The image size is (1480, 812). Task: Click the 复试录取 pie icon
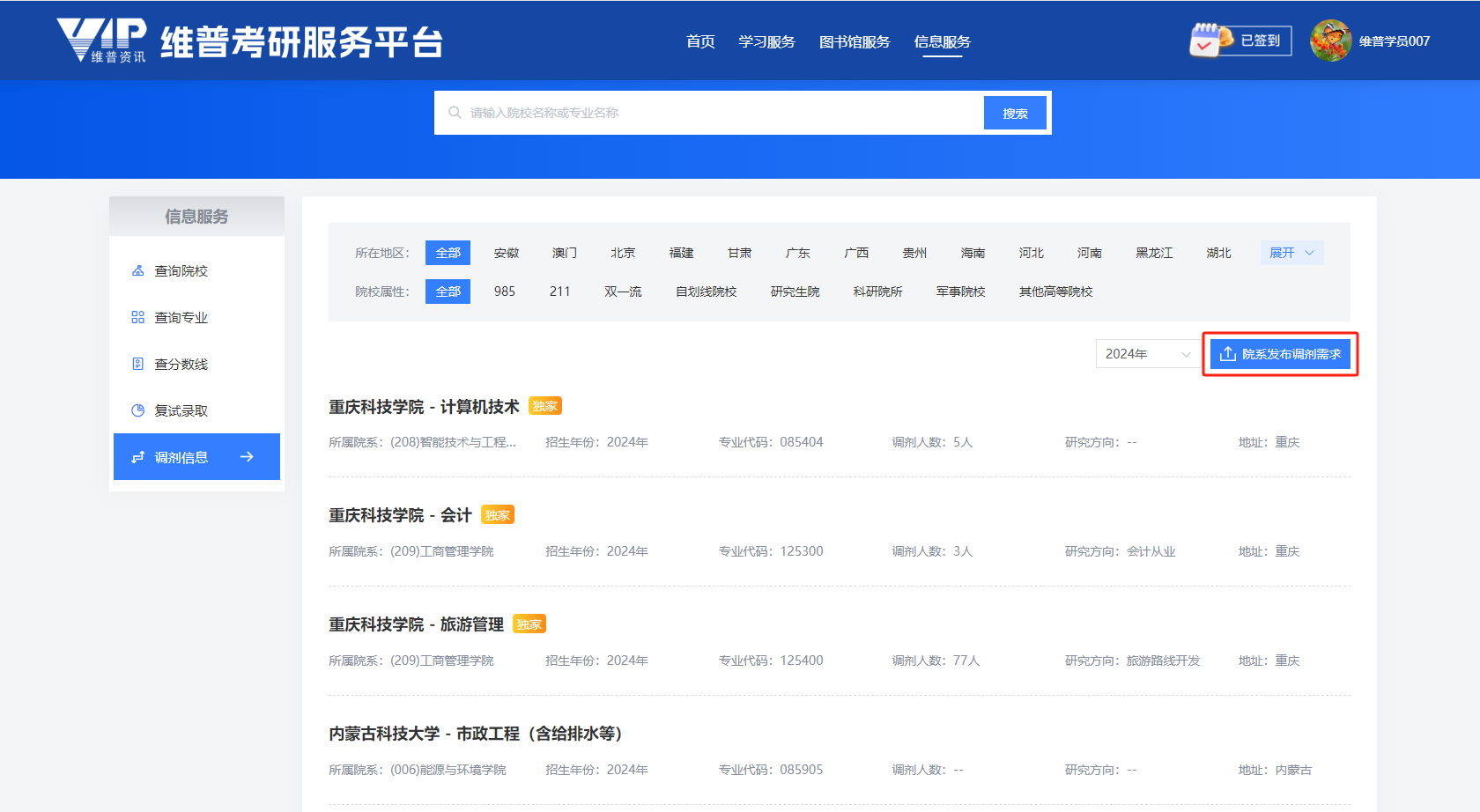coord(137,410)
